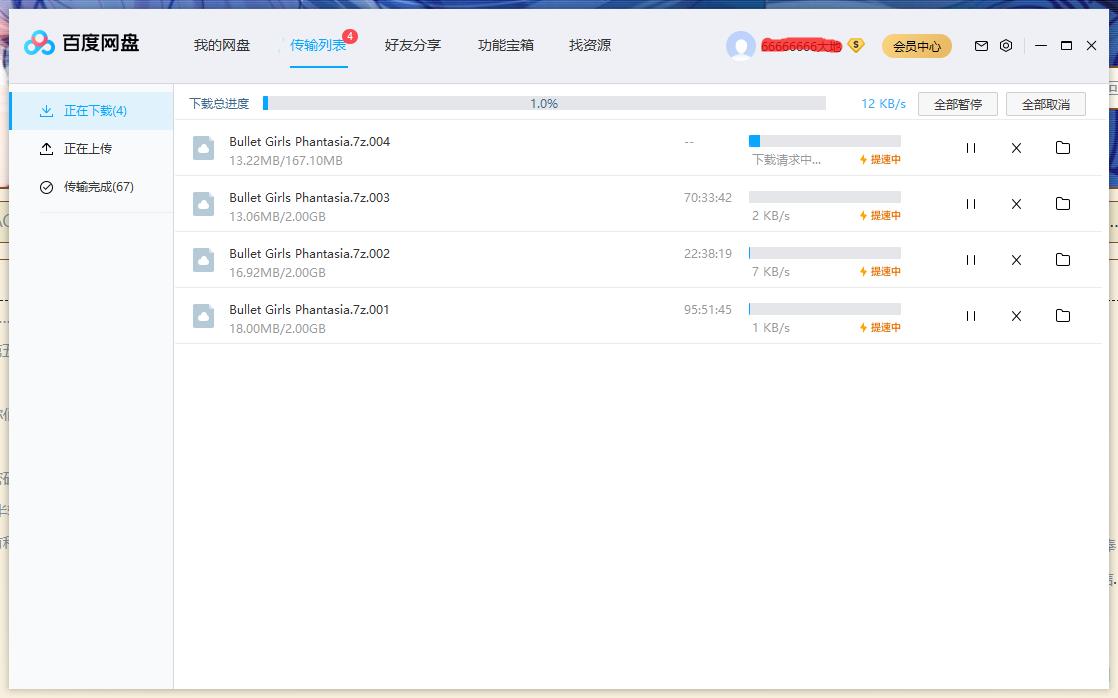Click speed 7 KB/s on 7z.002
Screen dimensions: 1118x698
pos(771,272)
